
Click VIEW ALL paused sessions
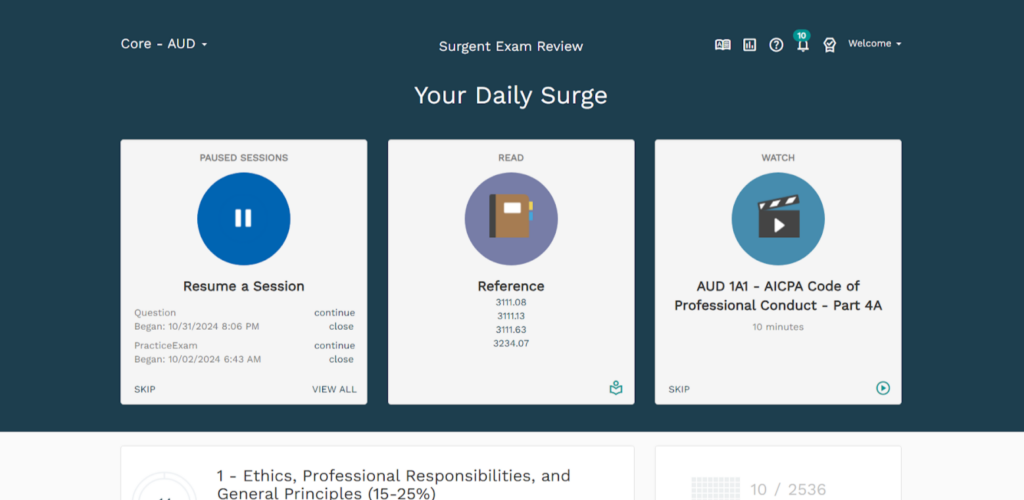pos(334,390)
